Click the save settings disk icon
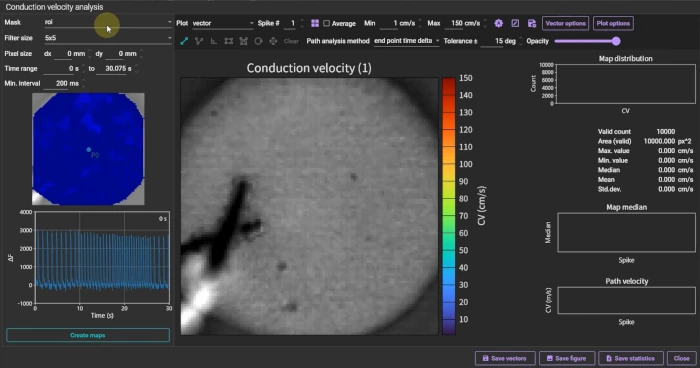The width and height of the screenshot is (700, 368). click(531, 23)
